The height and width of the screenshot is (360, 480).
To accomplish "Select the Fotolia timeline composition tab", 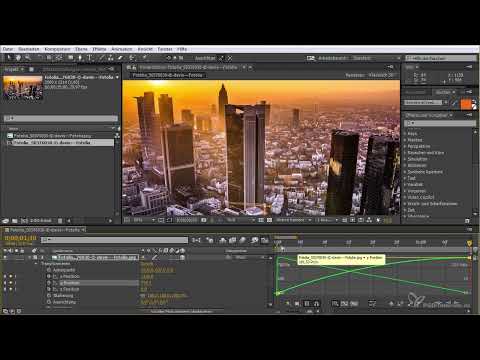I will (45, 230).
